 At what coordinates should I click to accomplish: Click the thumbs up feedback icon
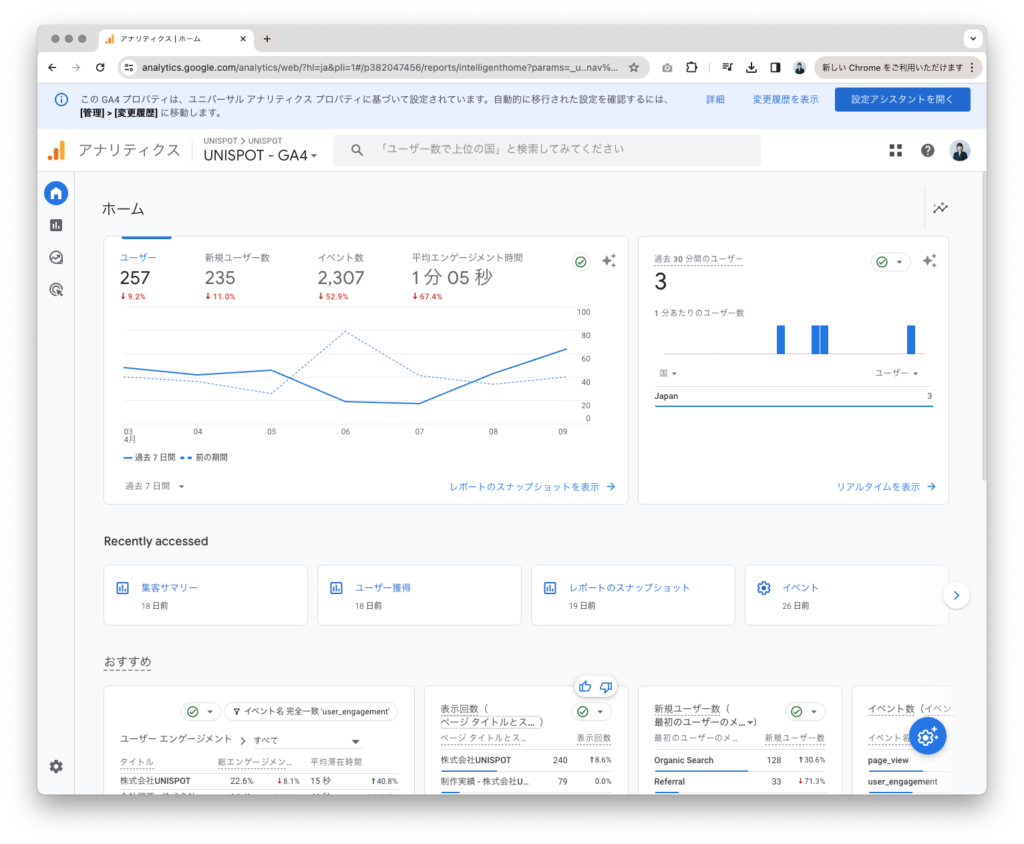tap(584, 687)
